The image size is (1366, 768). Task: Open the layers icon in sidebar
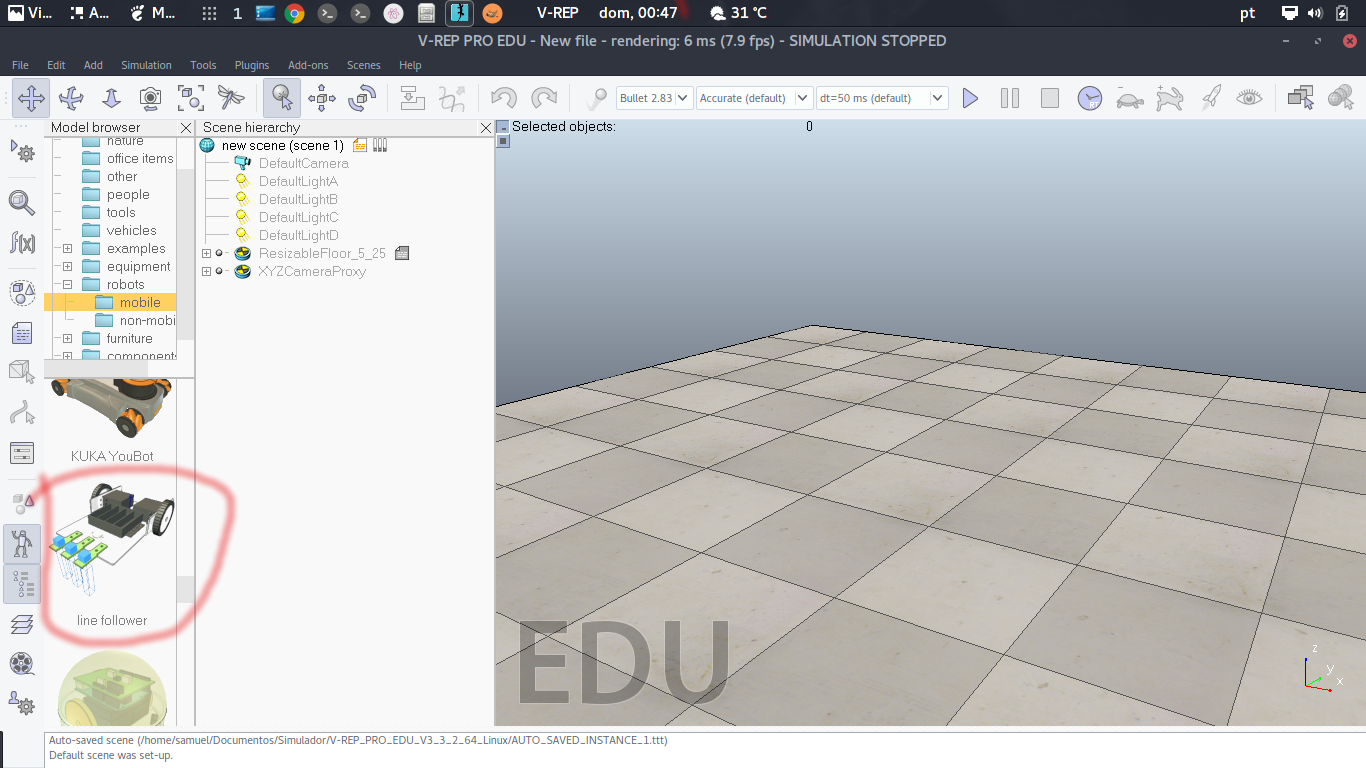(x=22, y=624)
